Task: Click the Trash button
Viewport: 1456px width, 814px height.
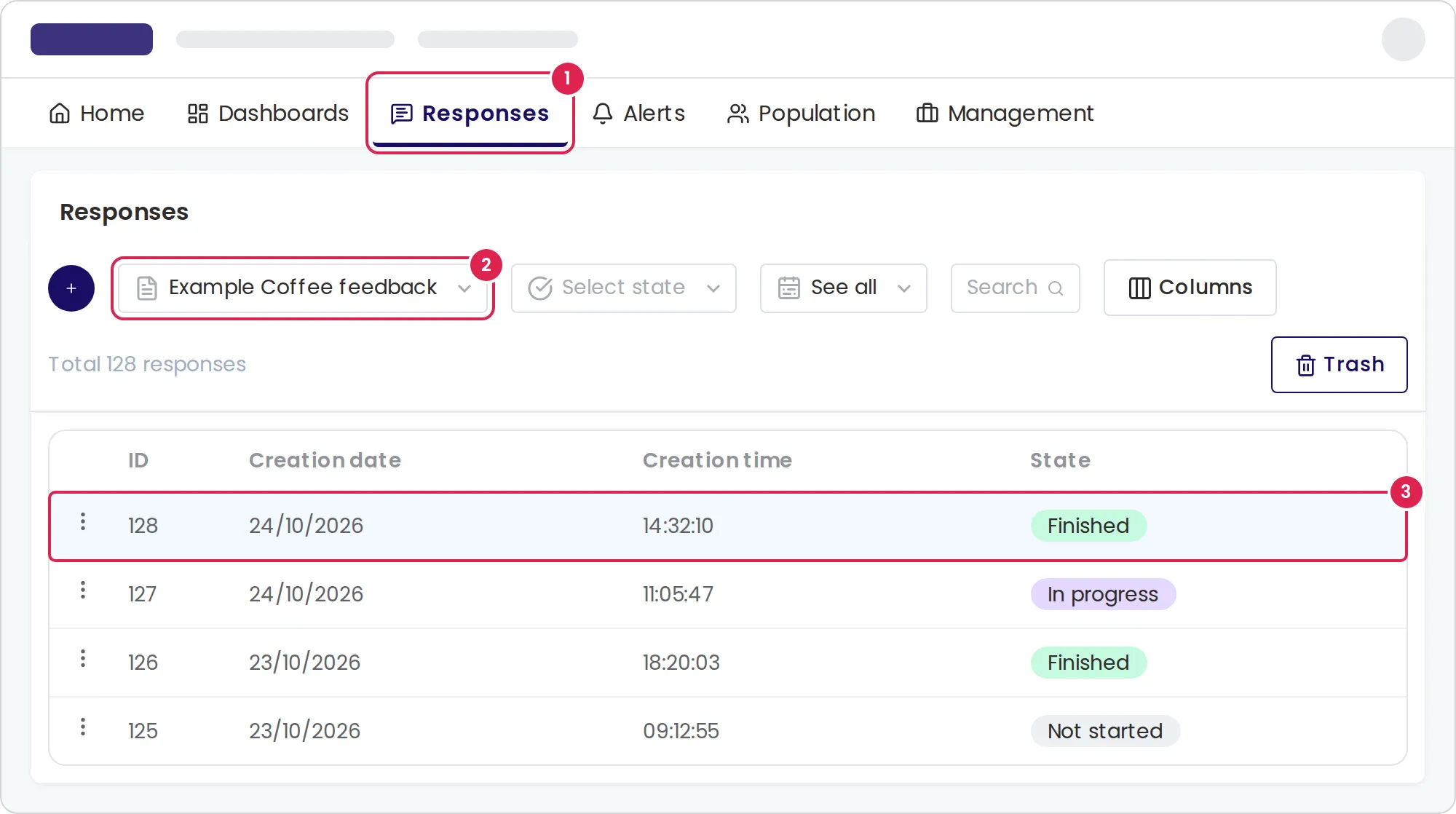Action: click(x=1340, y=365)
